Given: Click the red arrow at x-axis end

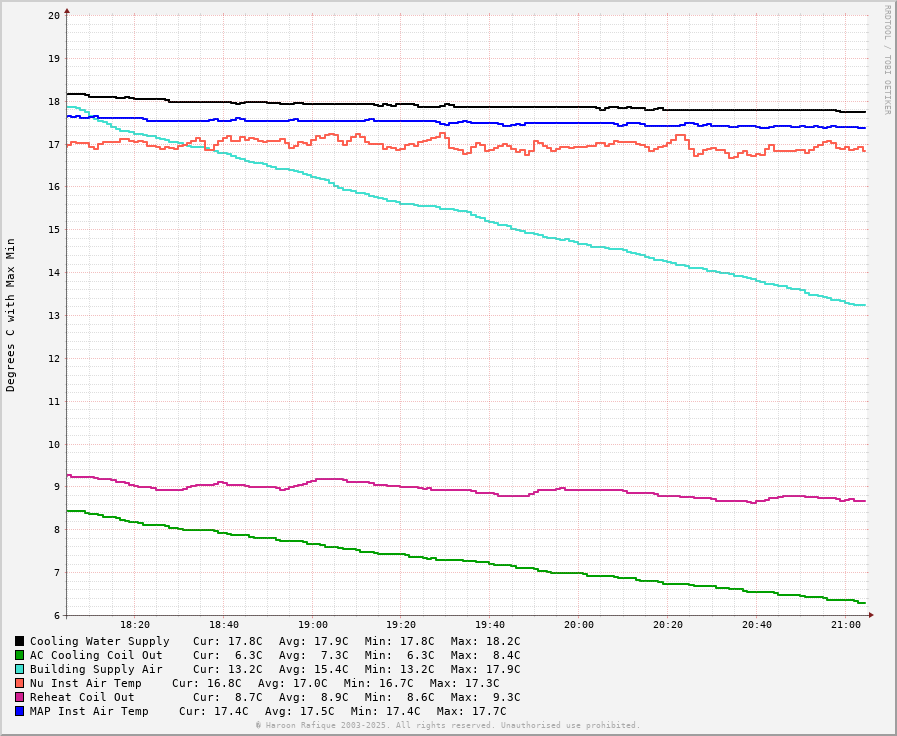Looking at the screenshot, I should [x=871, y=615].
